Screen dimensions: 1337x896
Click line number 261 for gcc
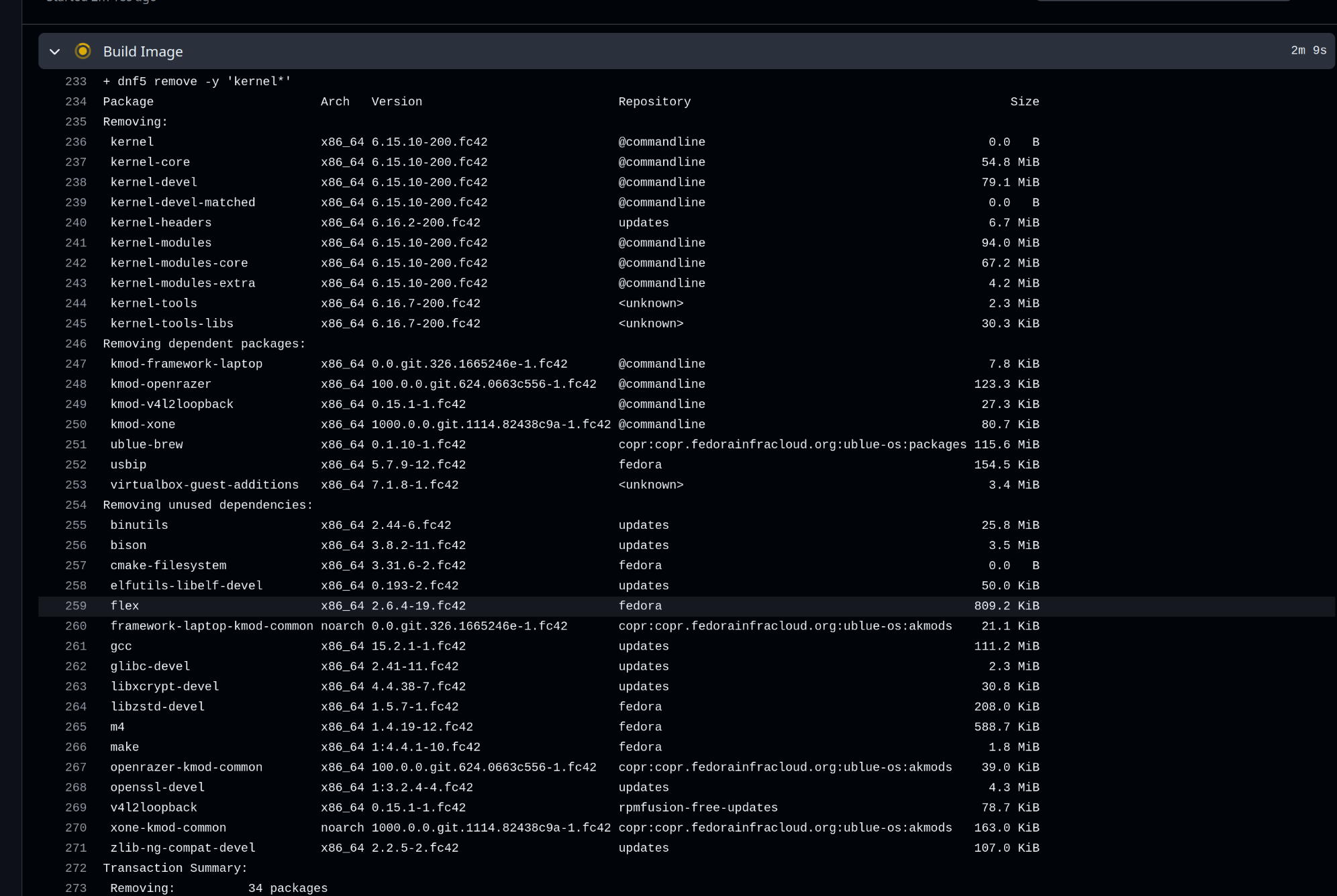click(x=76, y=646)
